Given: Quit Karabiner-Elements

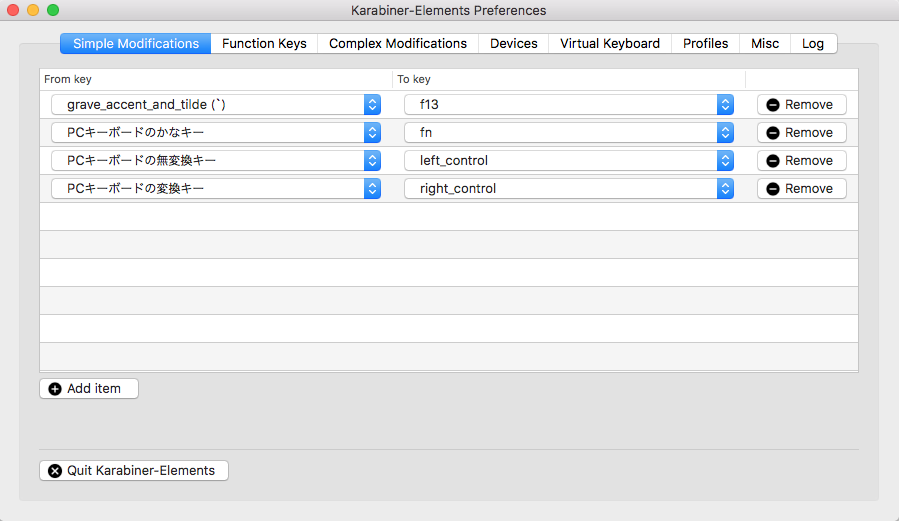Looking at the screenshot, I should pos(134,471).
